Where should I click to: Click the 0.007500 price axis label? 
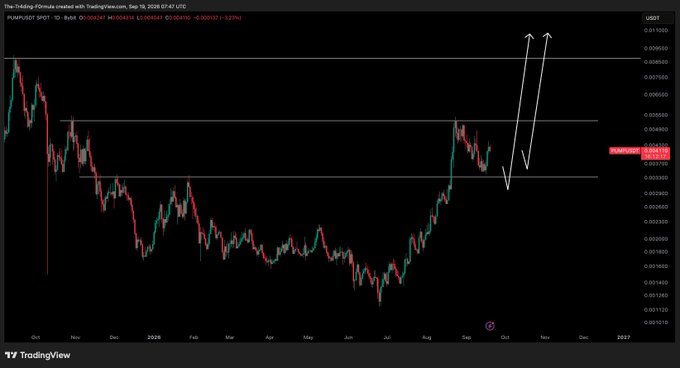point(656,78)
